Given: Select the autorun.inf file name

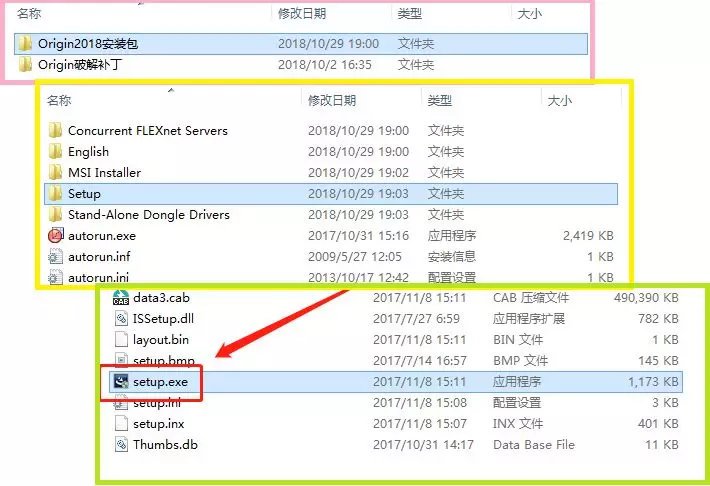Looking at the screenshot, I should 99,256.
